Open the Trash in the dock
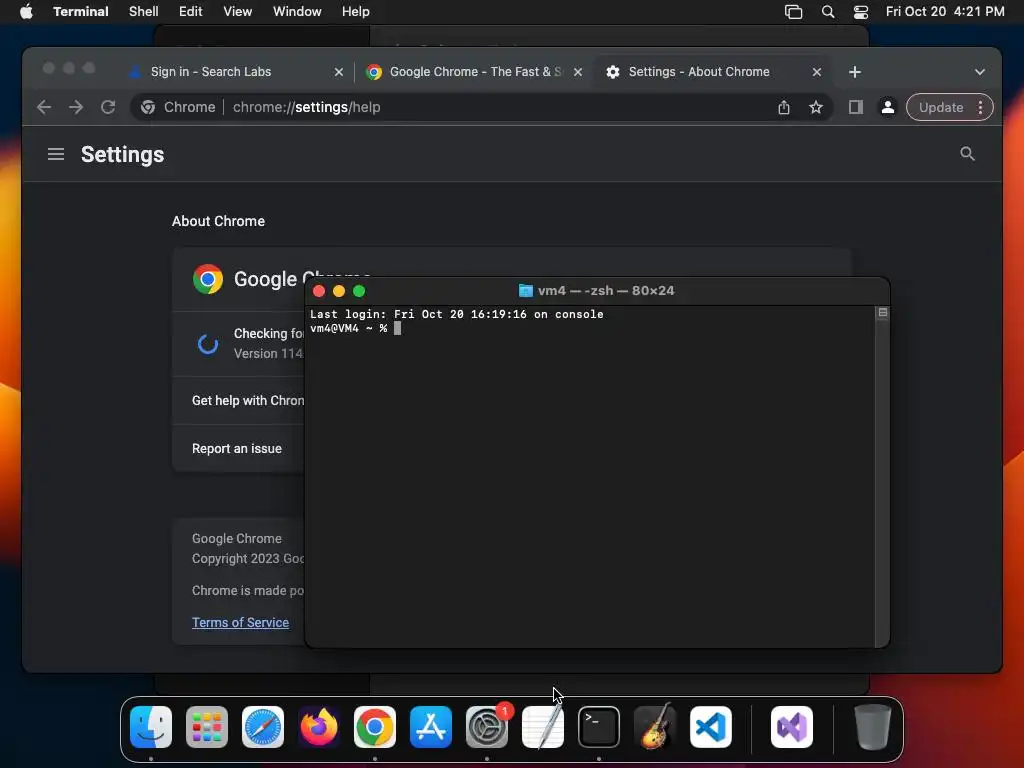The width and height of the screenshot is (1024, 768). click(872, 727)
